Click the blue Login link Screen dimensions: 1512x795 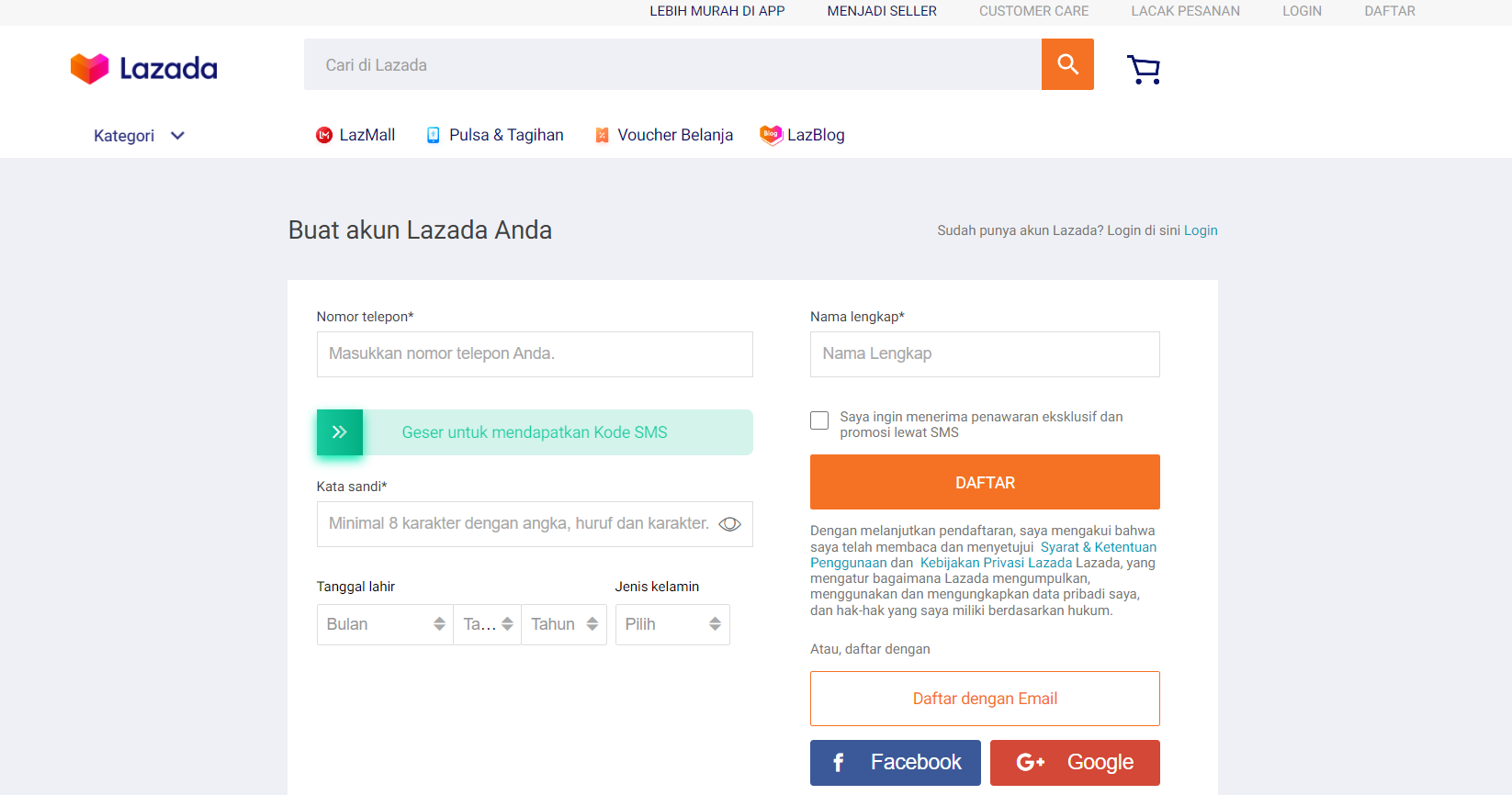[1201, 230]
